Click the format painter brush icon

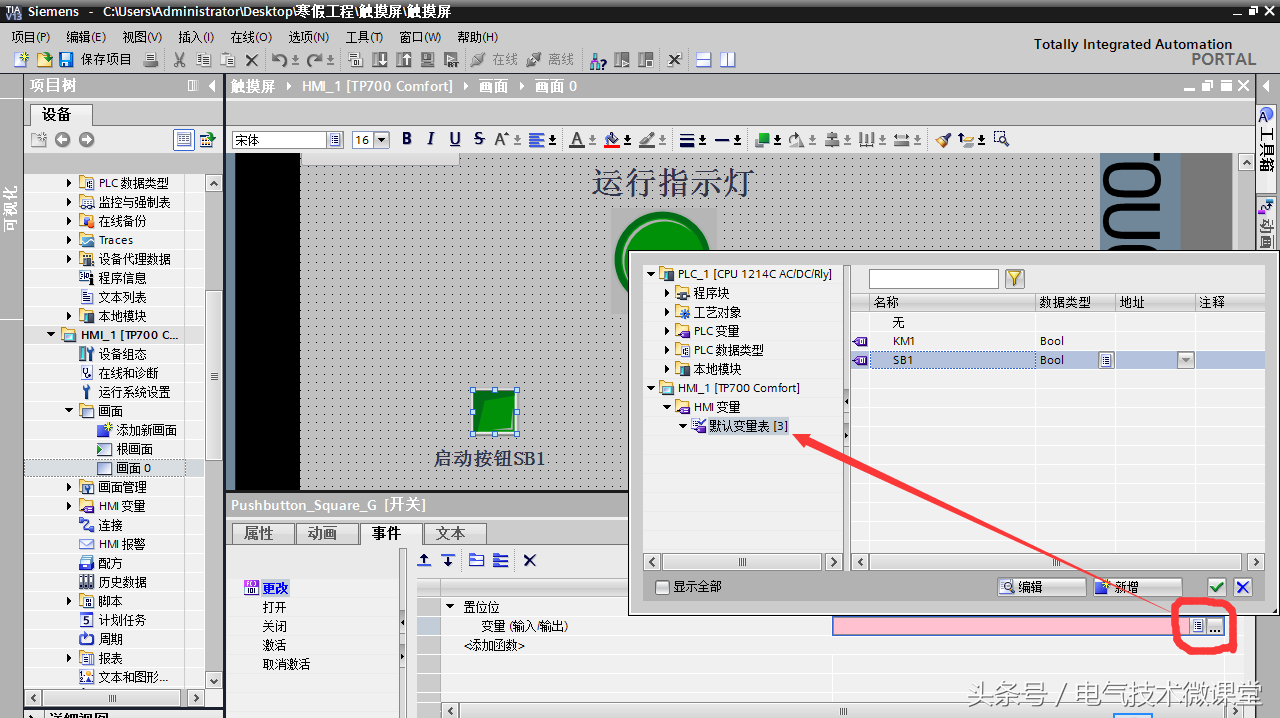click(x=943, y=139)
